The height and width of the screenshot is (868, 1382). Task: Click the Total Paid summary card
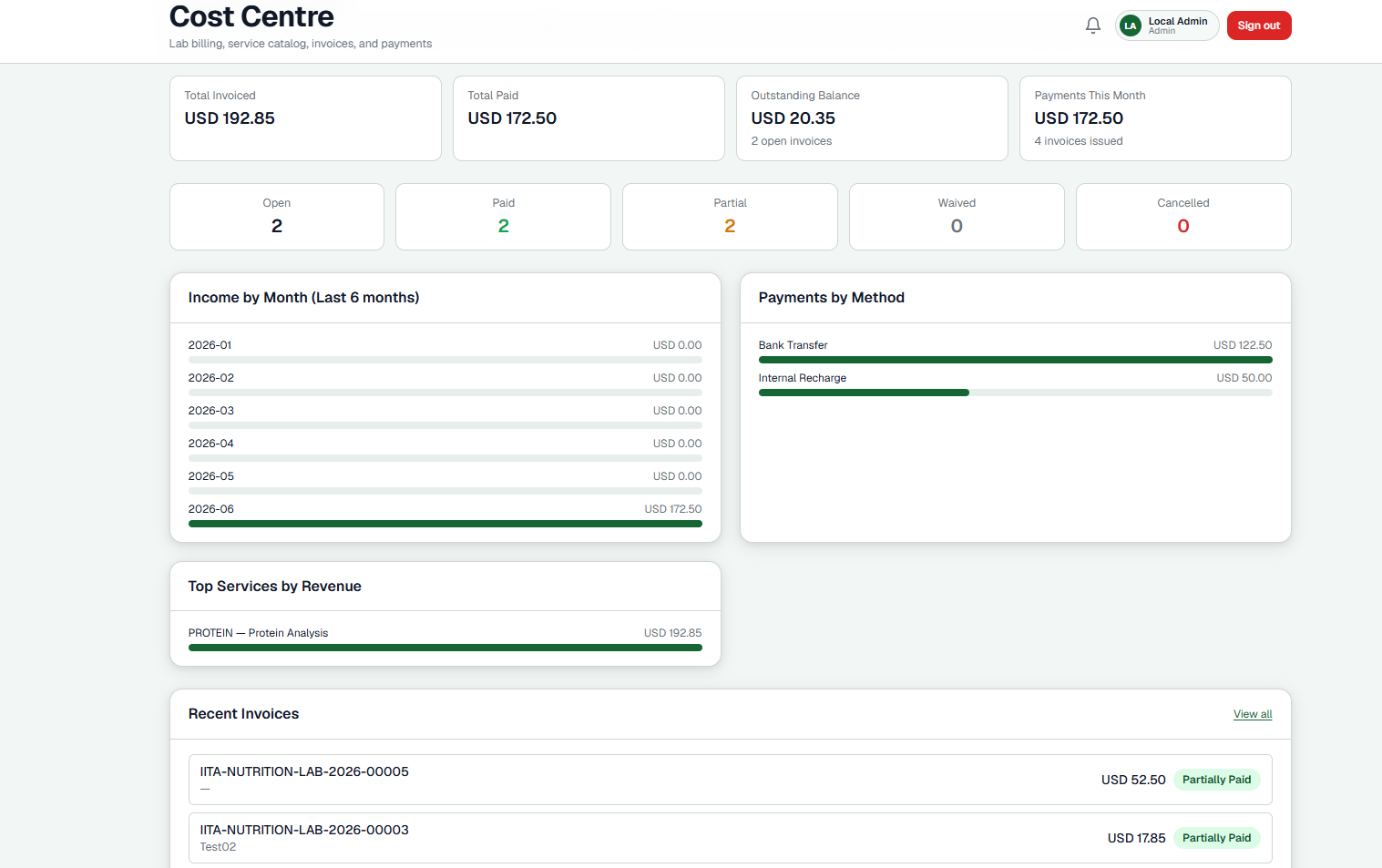click(589, 118)
